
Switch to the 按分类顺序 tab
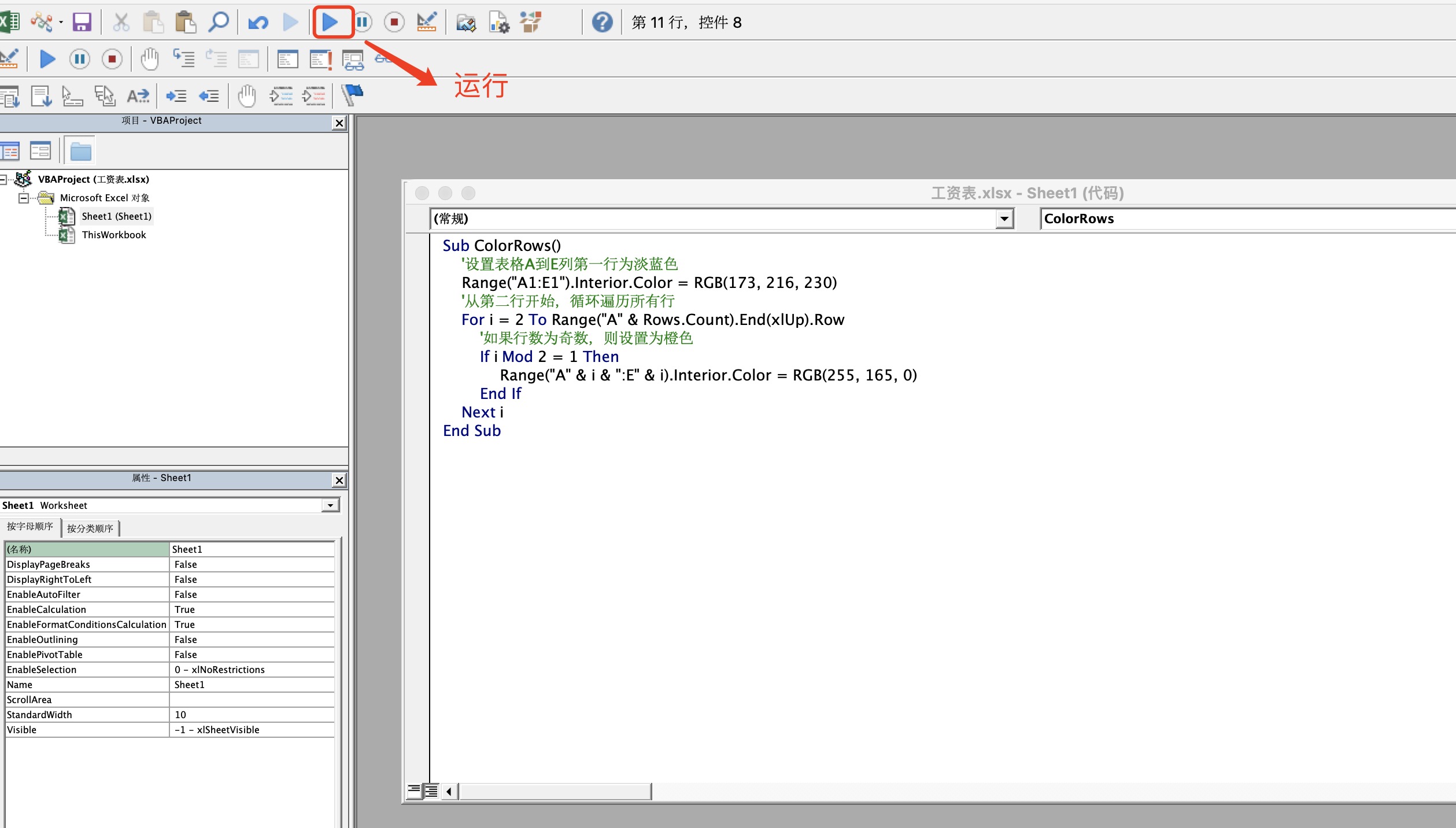coord(90,528)
